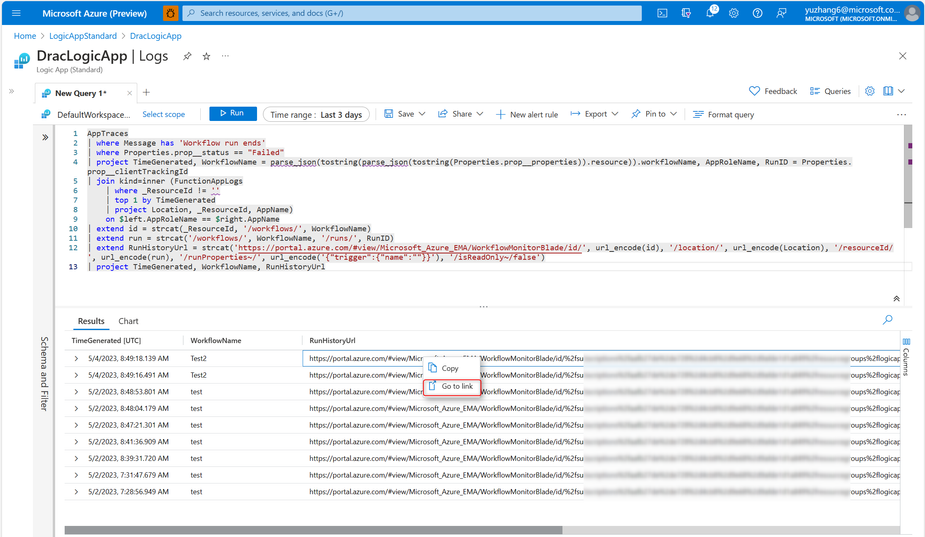925x537 pixels.
Task: Close the DracLogicApp Logs blade
Action: [x=903, y=56]
